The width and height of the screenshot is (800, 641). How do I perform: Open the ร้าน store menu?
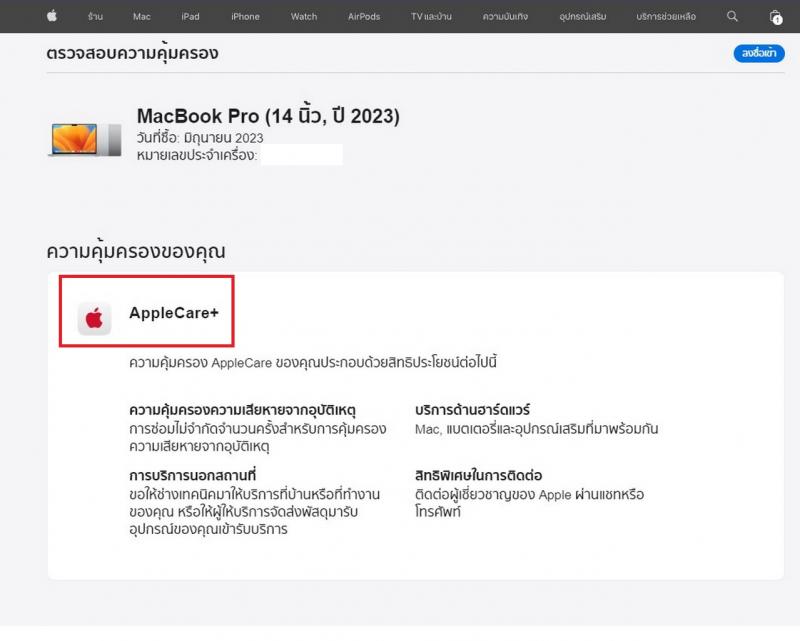[95, 17]
